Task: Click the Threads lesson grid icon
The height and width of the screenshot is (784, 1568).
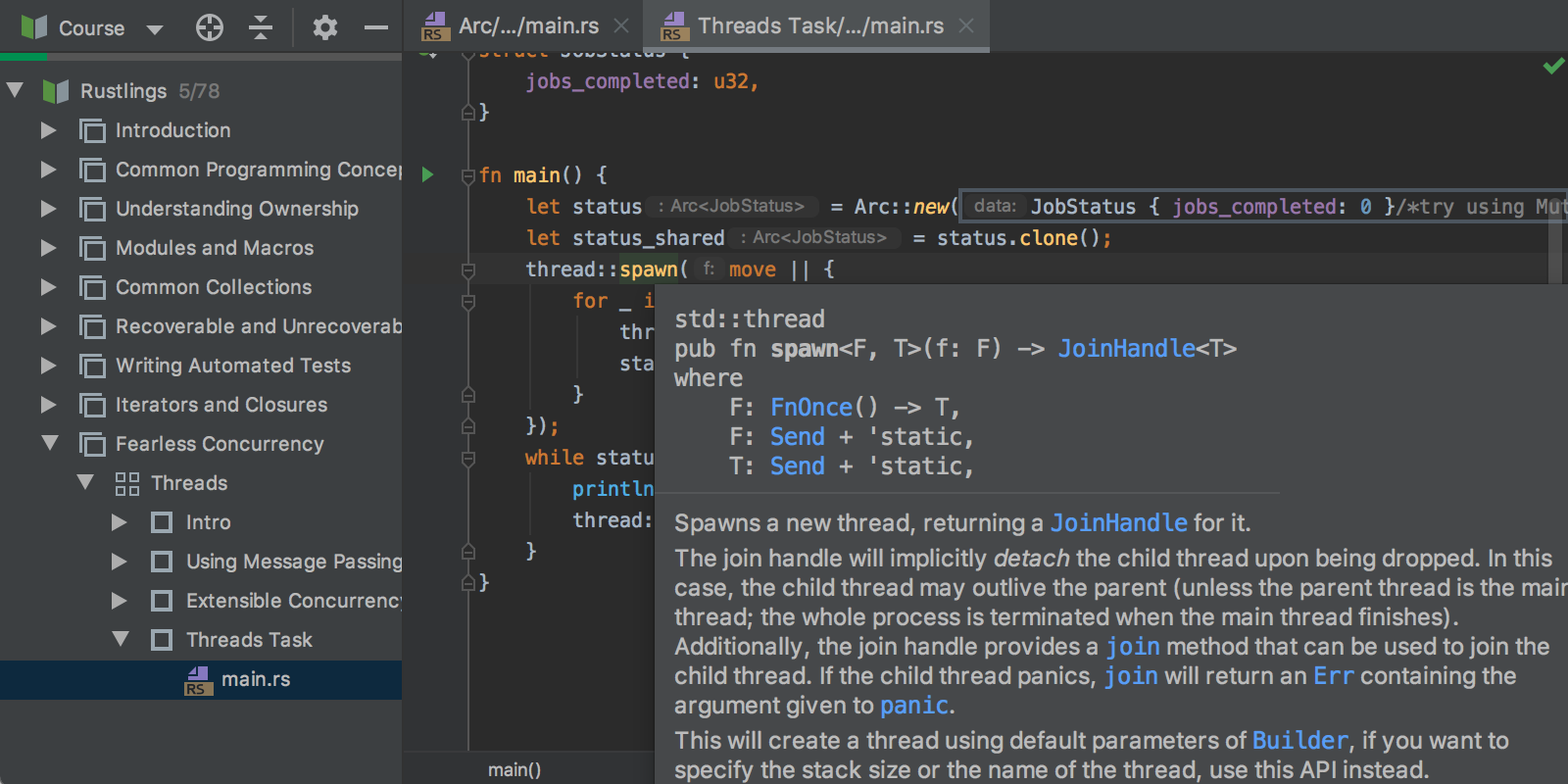Action: click(127, 483)
